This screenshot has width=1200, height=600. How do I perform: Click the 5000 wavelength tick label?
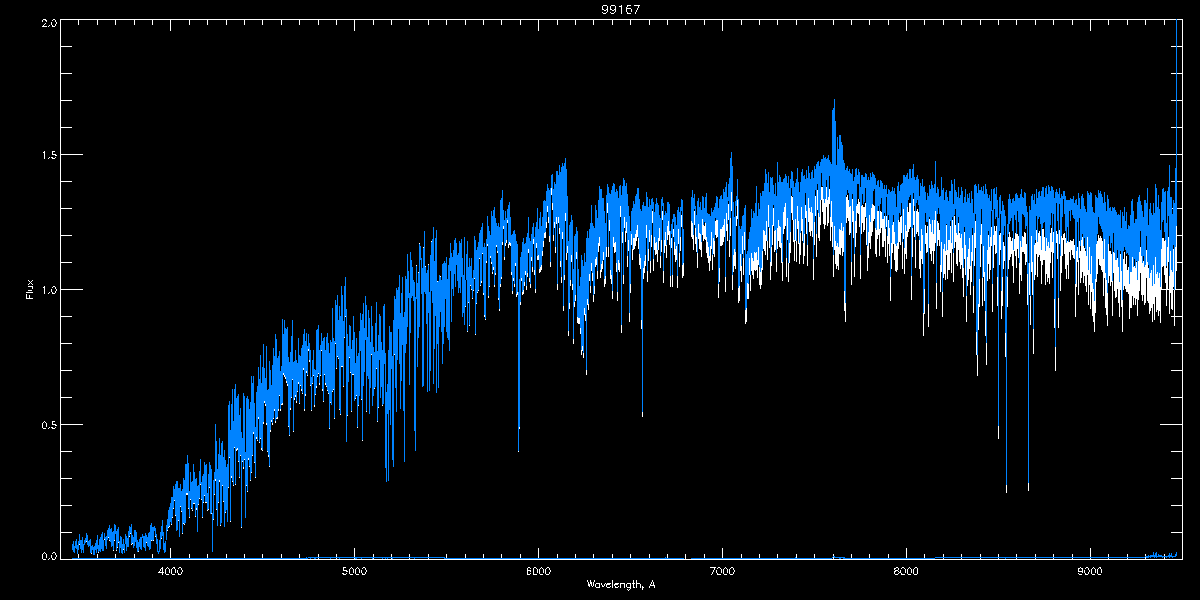point(354,572)
